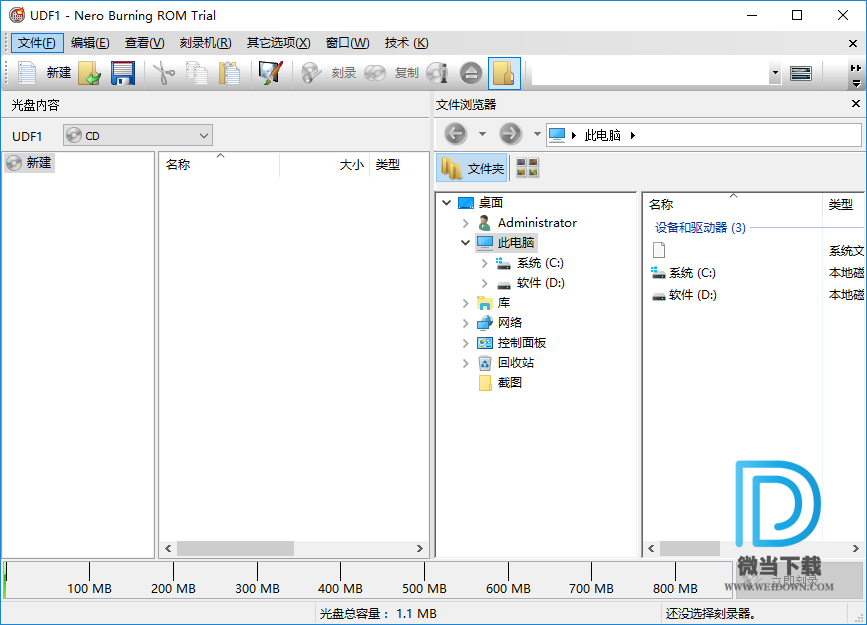The height and width of the screenshot is (625, 867).
Task: Close the compilation document window
Action: 853,44
